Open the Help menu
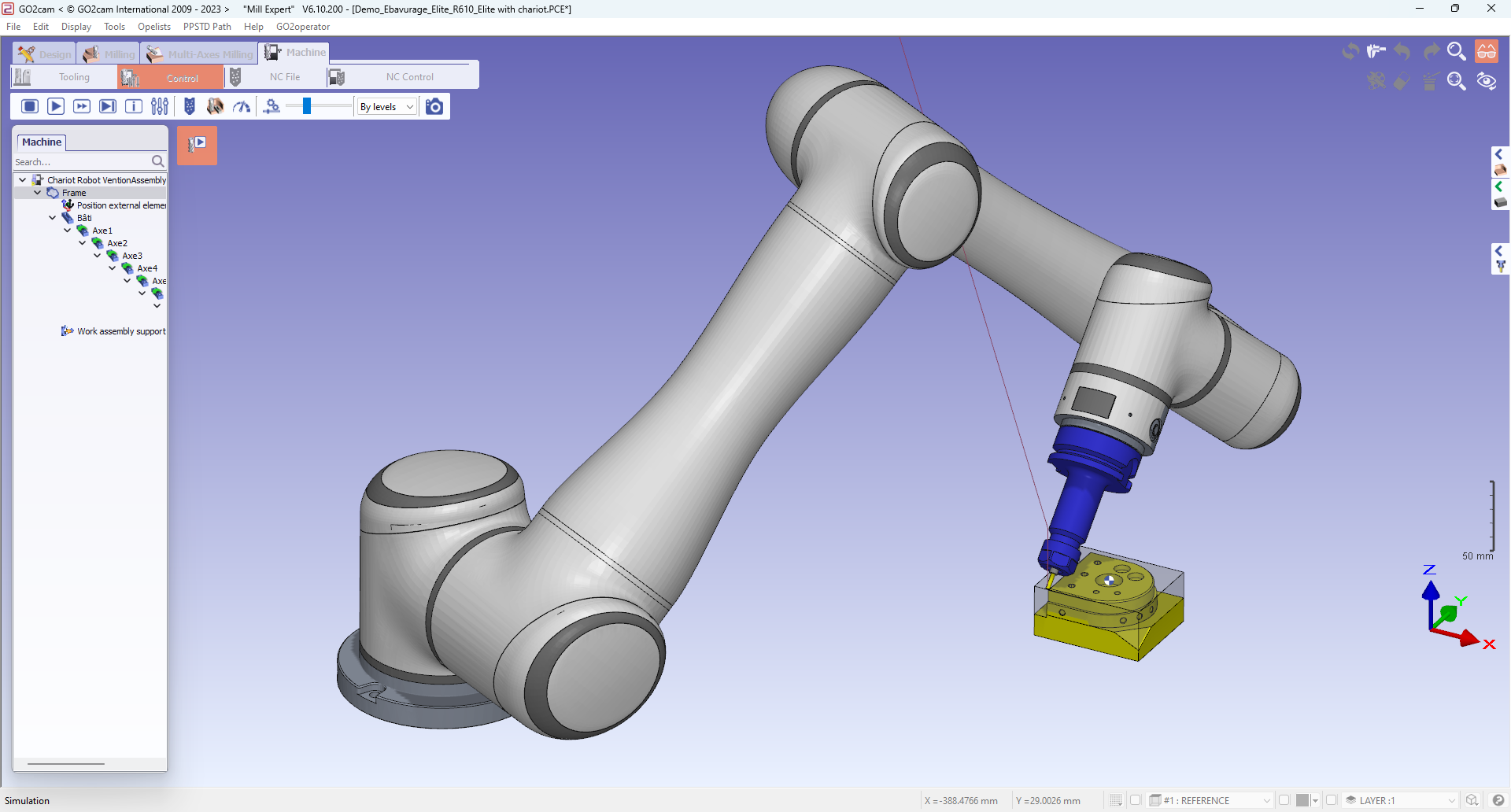 (x=253, y=27)
